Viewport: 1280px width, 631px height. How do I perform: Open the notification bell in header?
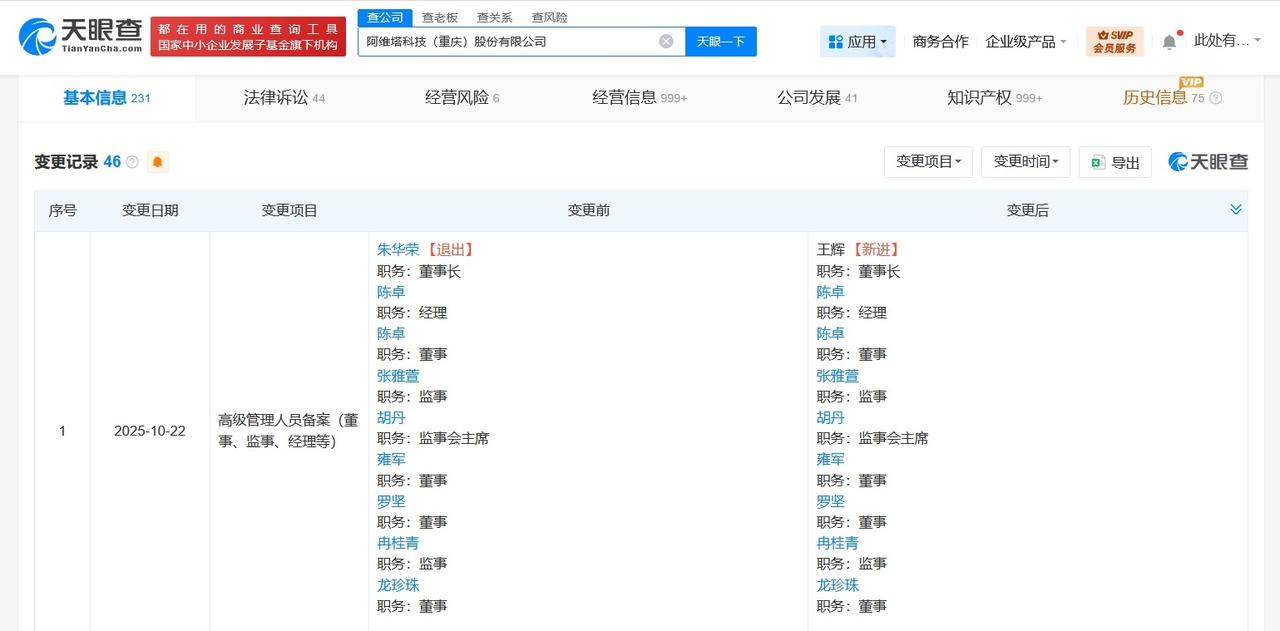coord(1169,42)
